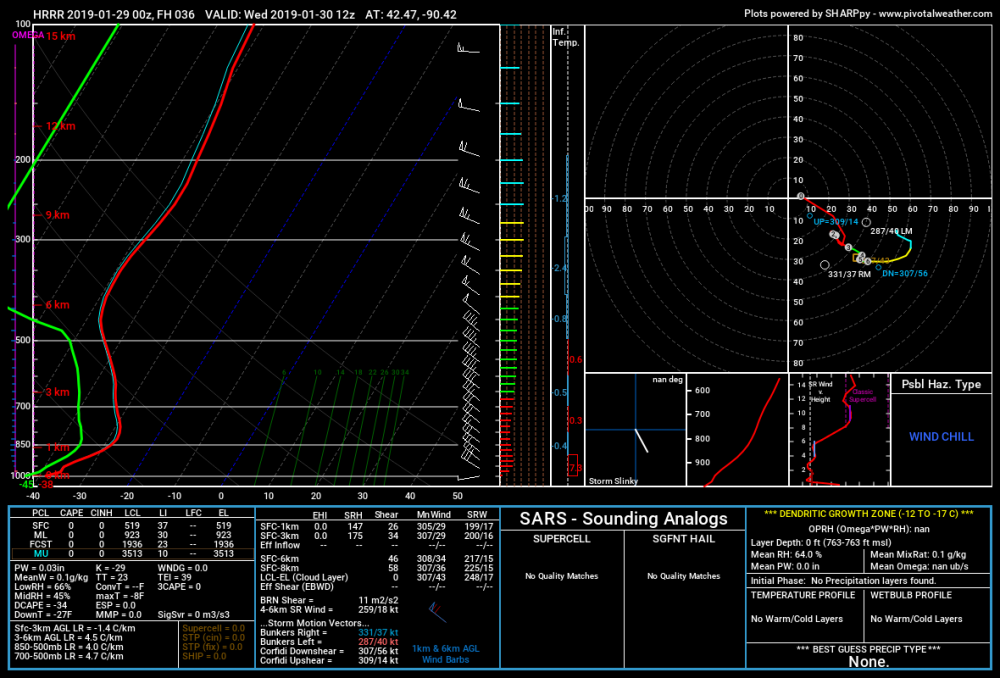This screenshot has width=1000, height=678.
Task: Click the MnWind column header
Action: (434, 515)
